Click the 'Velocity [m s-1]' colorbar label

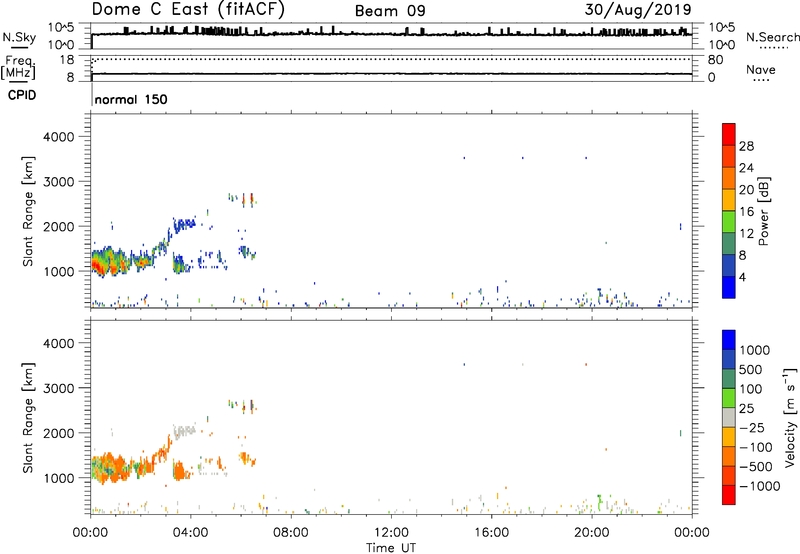tap(790, 417)
